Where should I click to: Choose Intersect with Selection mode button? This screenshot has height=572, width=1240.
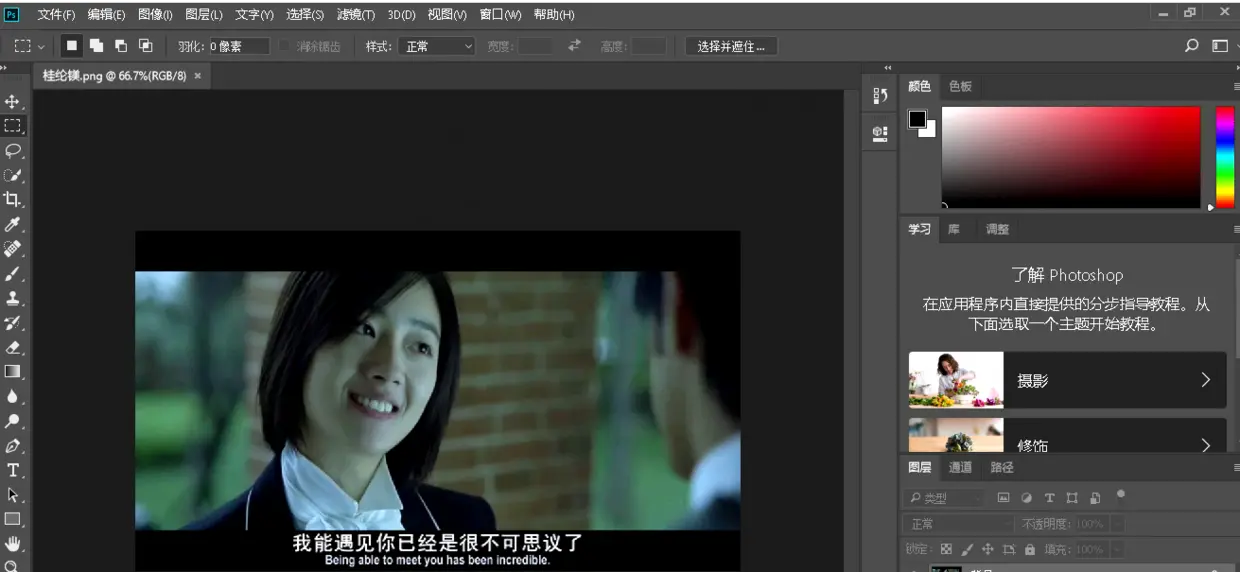coord(145,46)
